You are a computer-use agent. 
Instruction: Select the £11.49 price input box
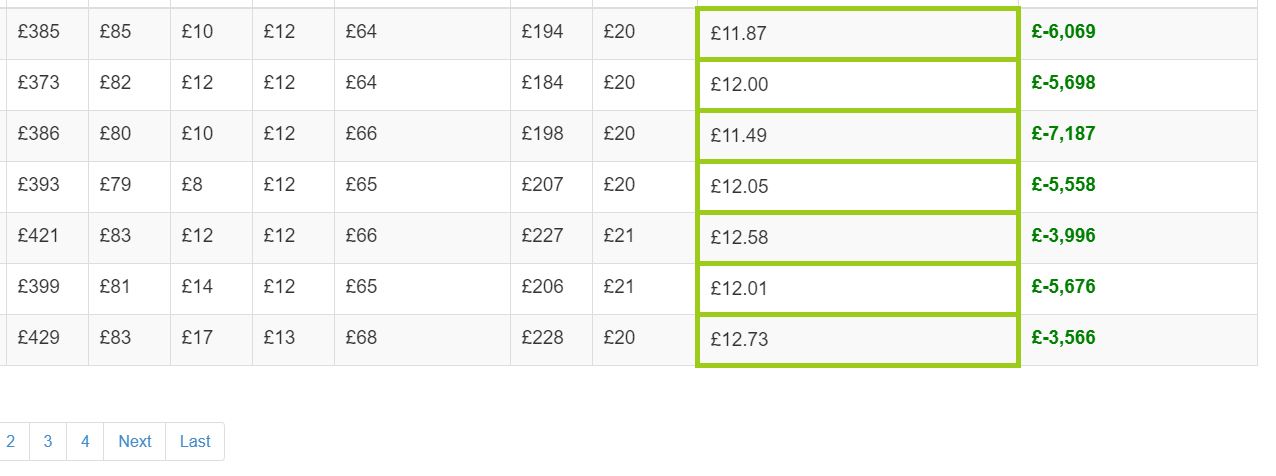[x=857, y=136]
